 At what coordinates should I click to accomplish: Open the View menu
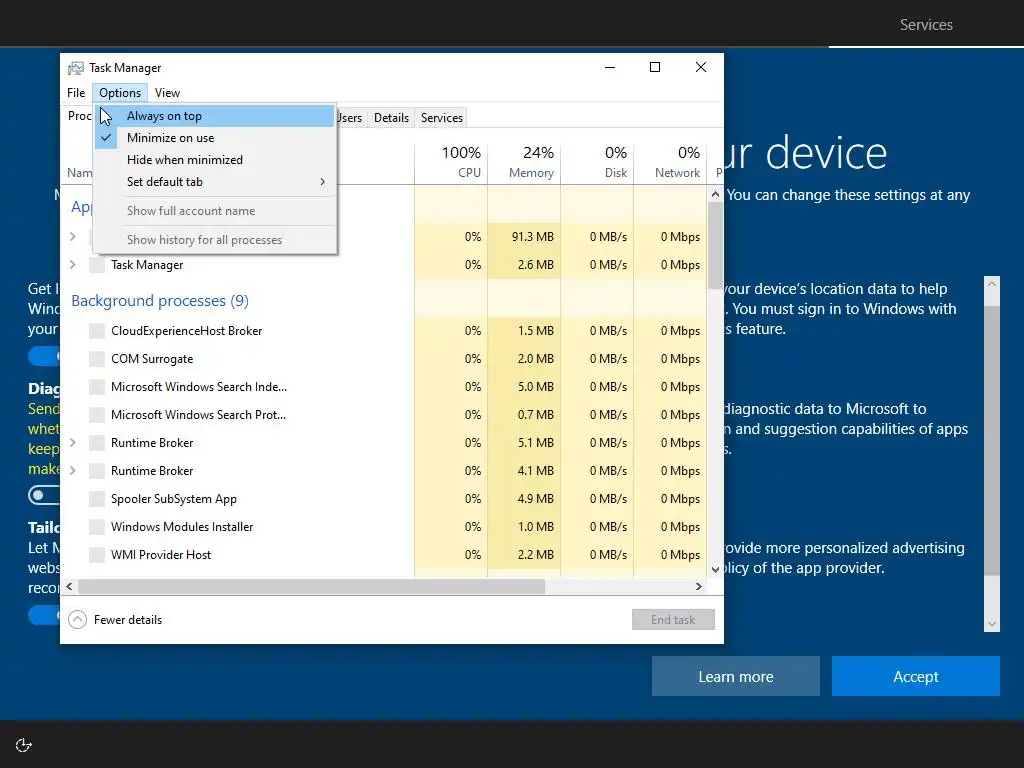(167, 93)
